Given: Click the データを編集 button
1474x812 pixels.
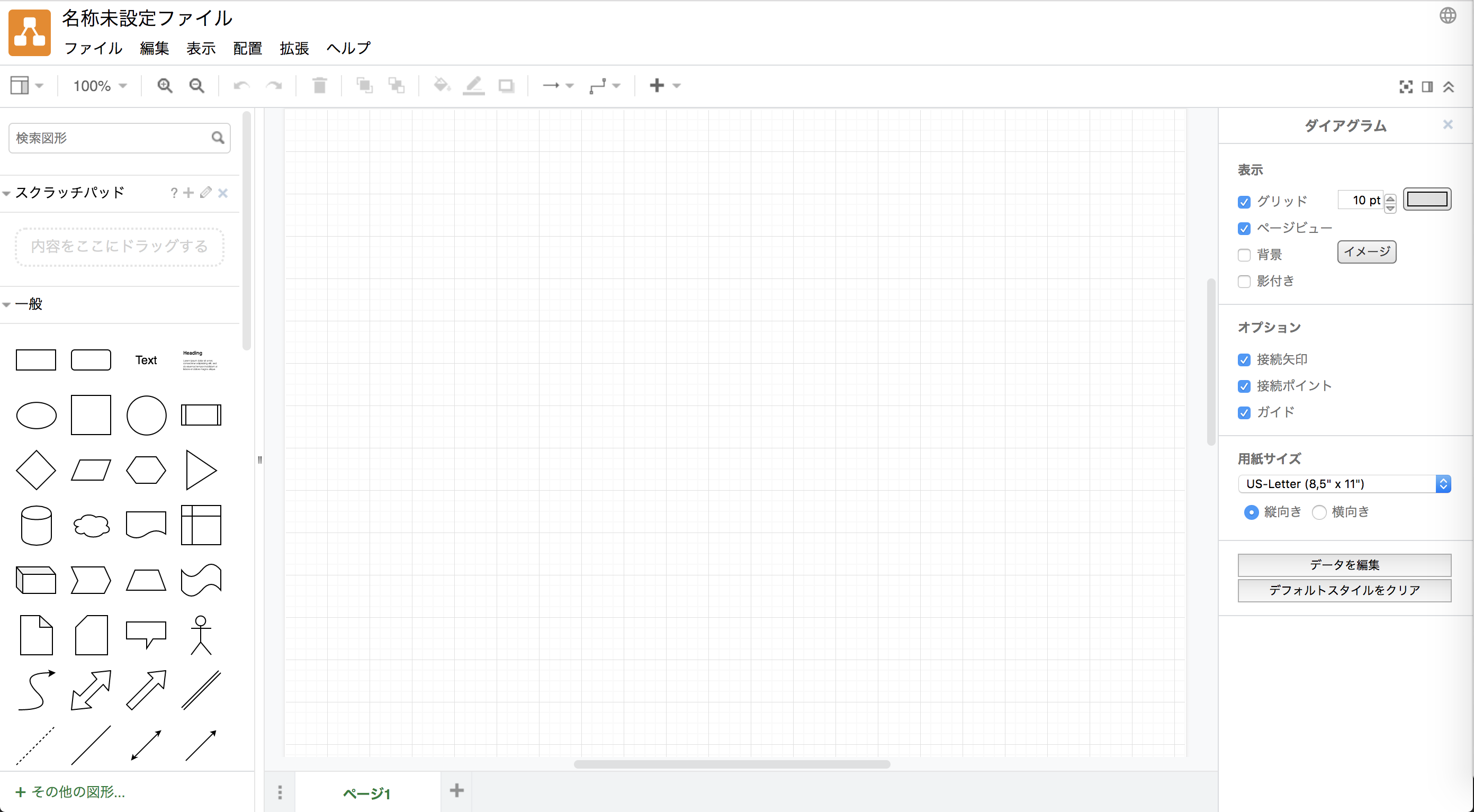Looking at the screenshot, I should [x=1344, y=565].
